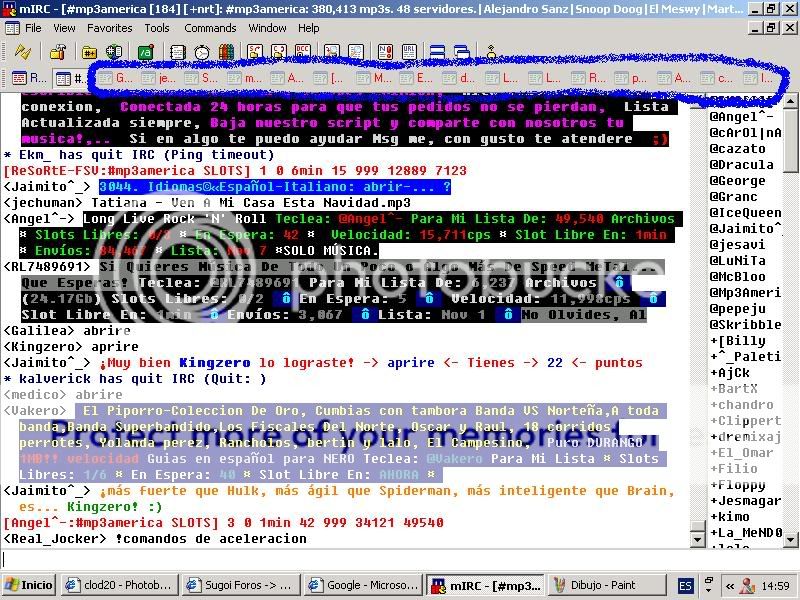This screenshot has height=600, width=800.
Task: Select @Skribble in the nick list
Action: [745, 324]
